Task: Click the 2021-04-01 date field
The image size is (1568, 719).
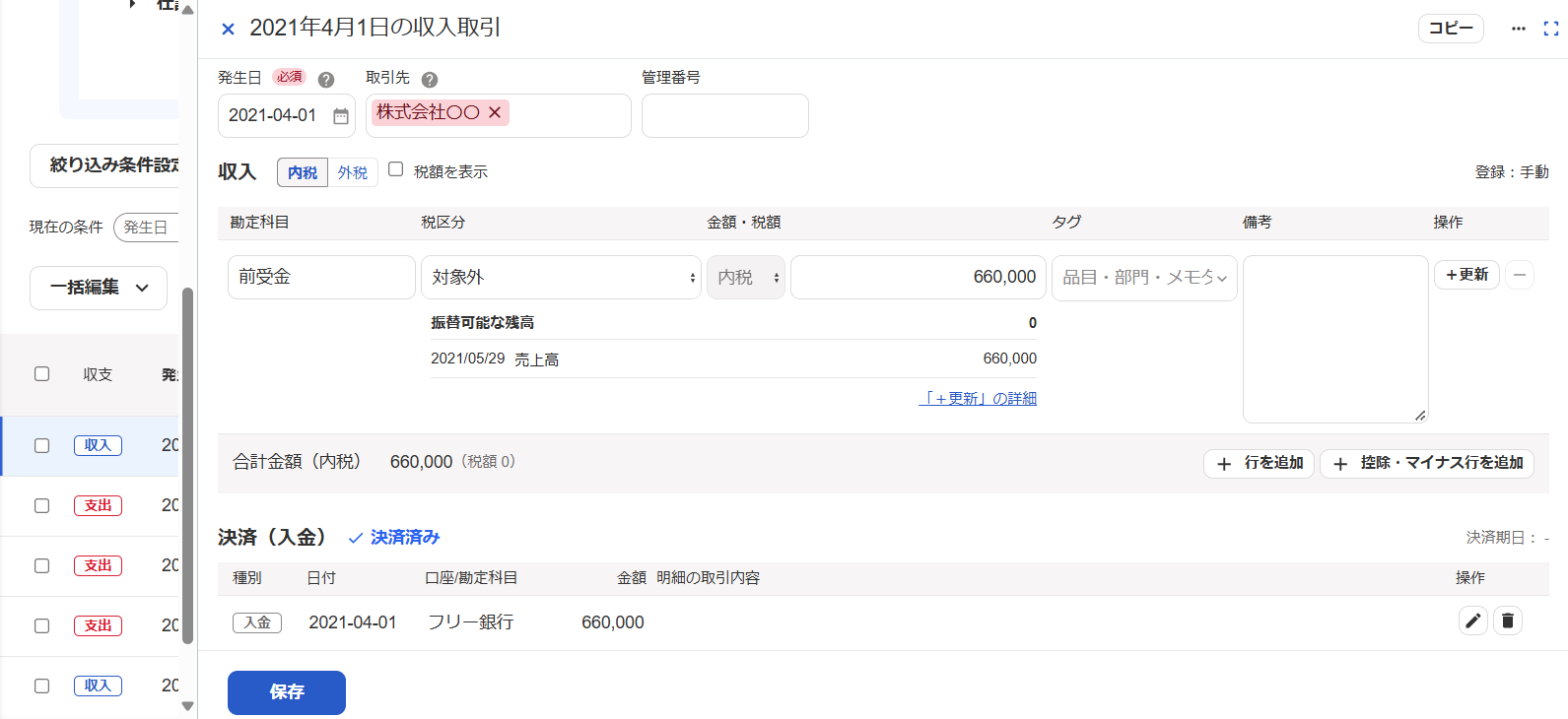Action: click(x=287, y=116)
